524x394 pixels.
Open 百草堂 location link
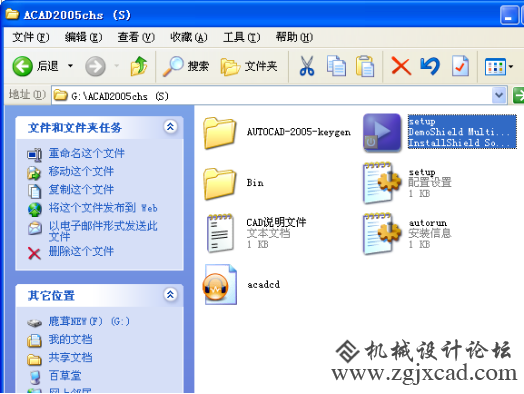coord(65,376)
